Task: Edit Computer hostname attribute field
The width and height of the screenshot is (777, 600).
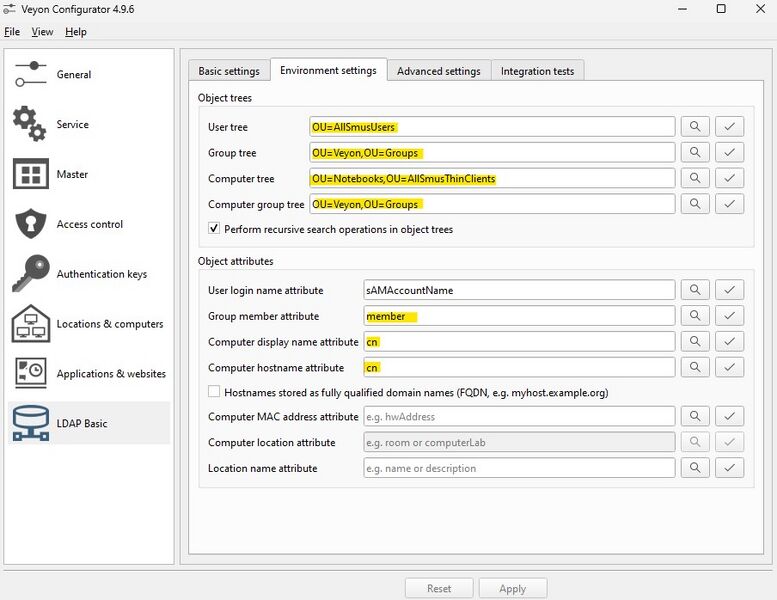Action: point(519,367)
